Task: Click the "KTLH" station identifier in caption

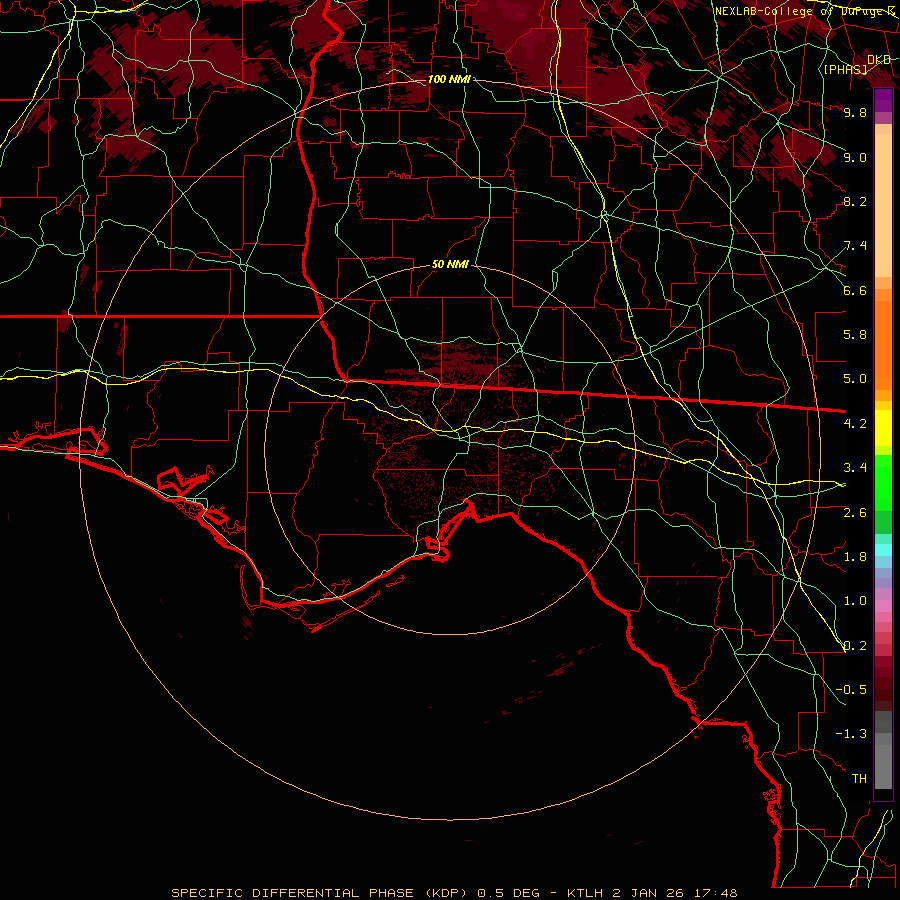Action: (584, 893)
